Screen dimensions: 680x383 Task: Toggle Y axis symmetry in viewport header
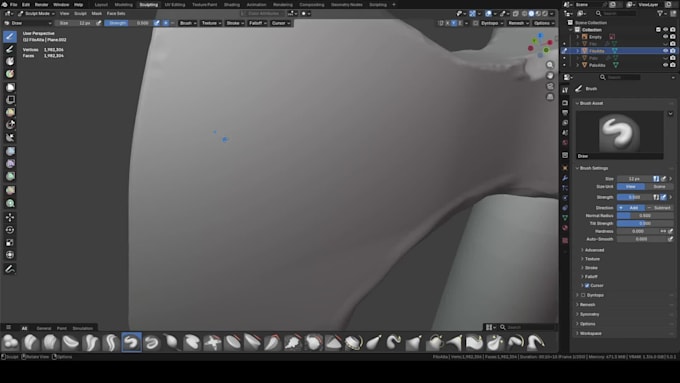coord(454,23)
